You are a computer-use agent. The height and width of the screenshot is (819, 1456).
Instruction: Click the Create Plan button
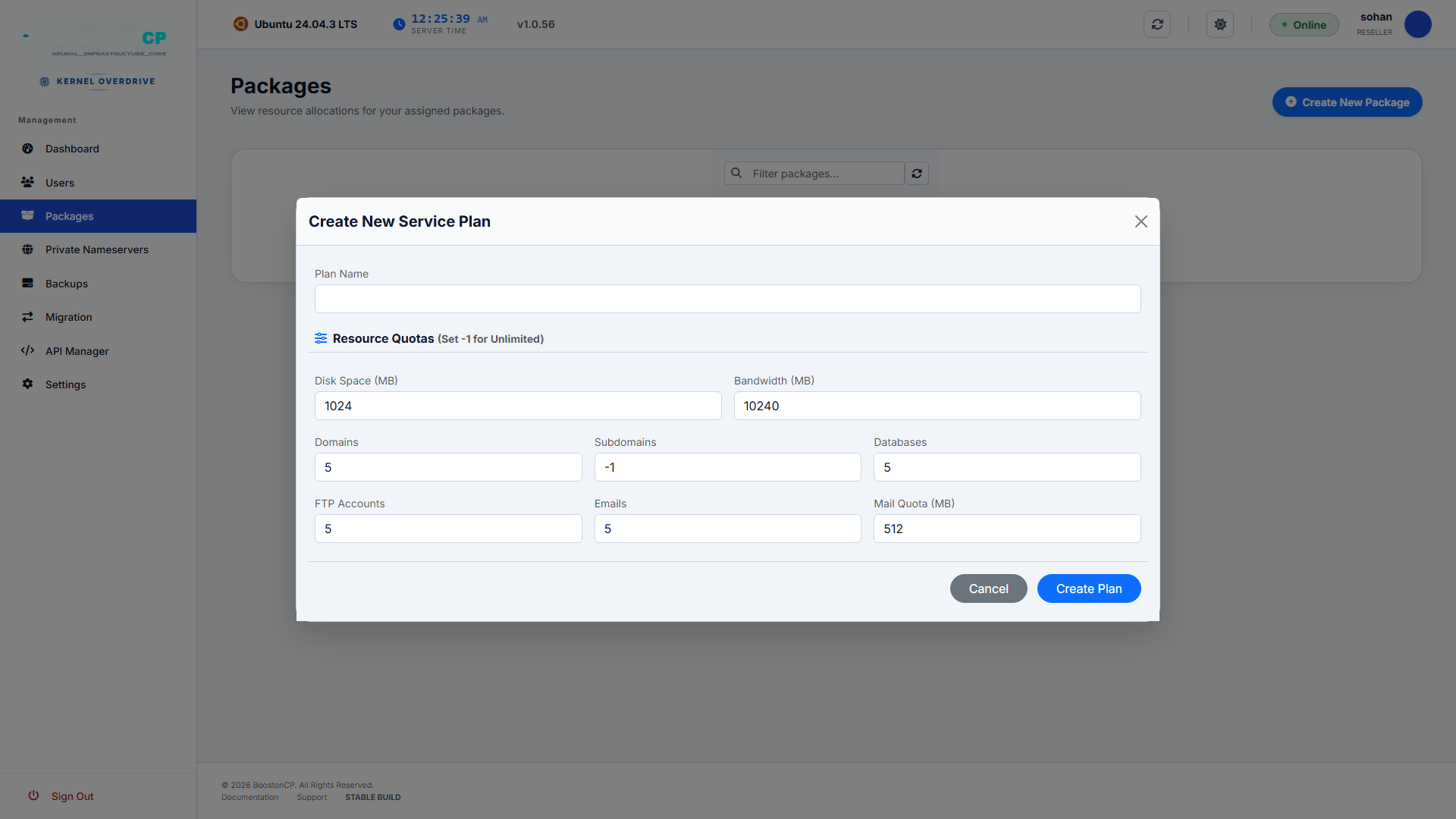pyautogui.click(x=1089, y=588)
